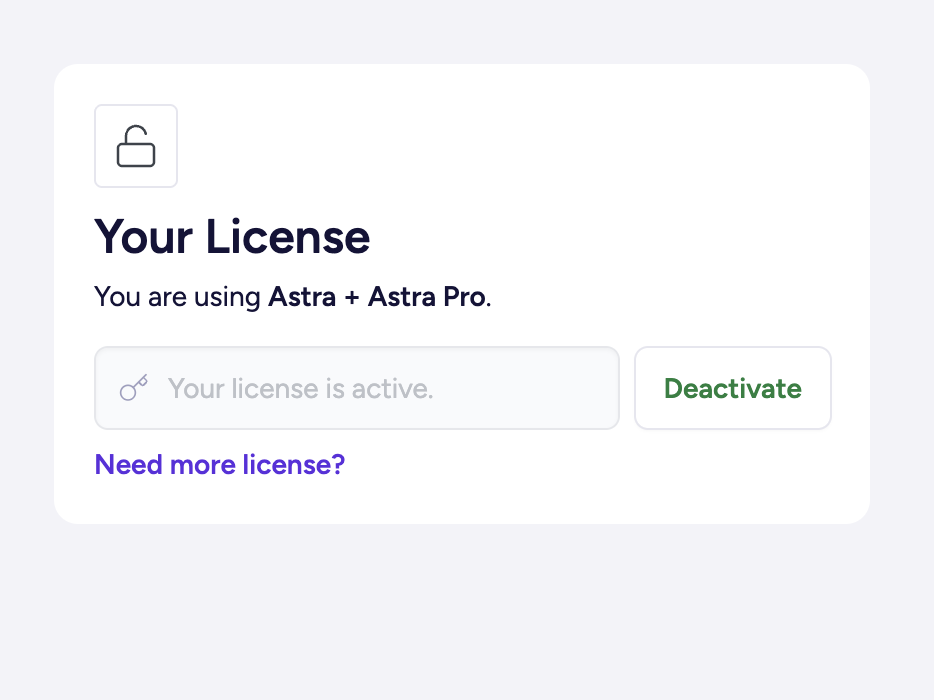Screen dimensions: 934x700
Task: Click the green Deactivate label
Action: [733, 388]
